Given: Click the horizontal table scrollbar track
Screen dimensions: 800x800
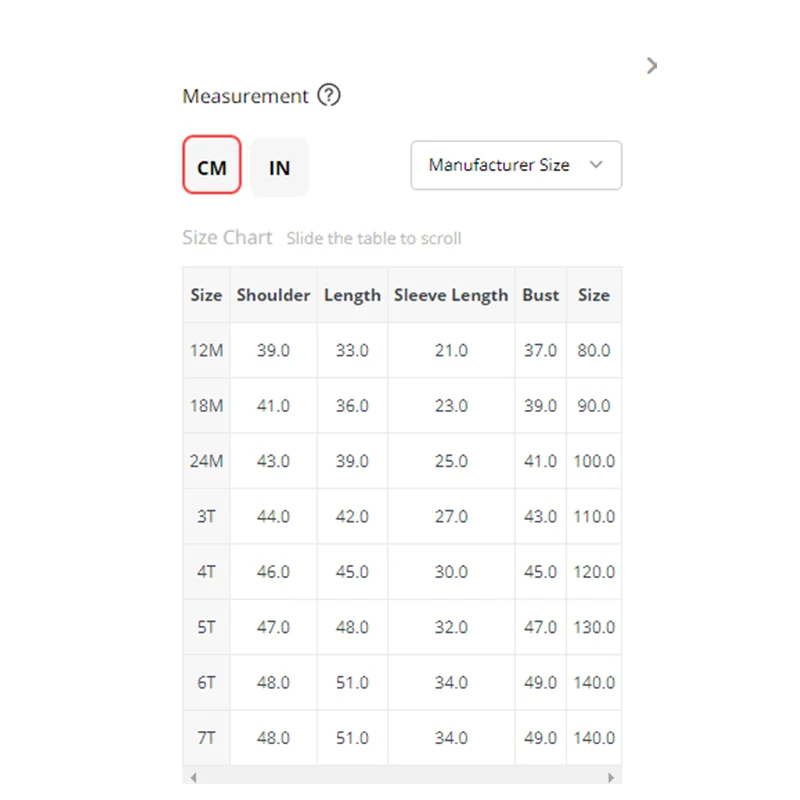Looking at the screenshot, I should pos(402,777).
